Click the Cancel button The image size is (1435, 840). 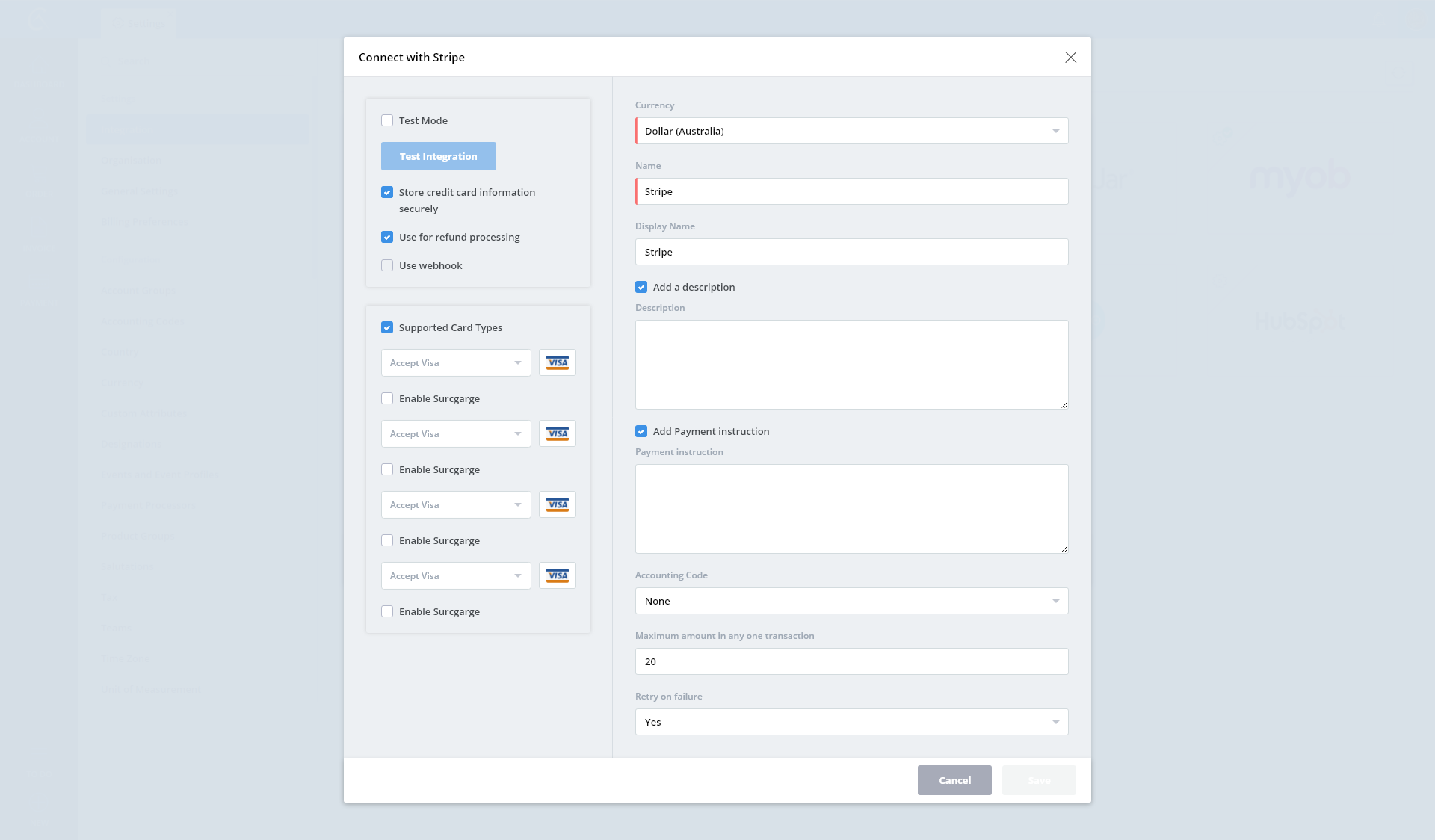point(954,780)
